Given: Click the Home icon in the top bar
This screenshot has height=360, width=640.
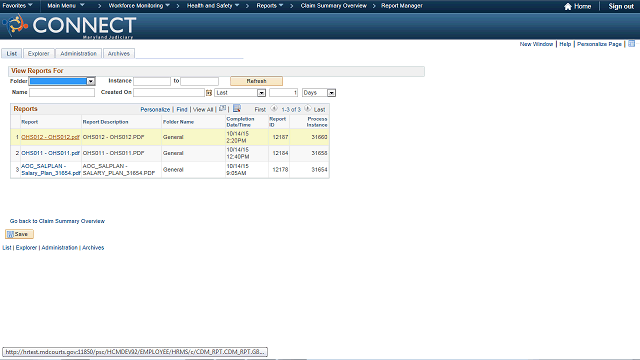Looking at the screenshot, I should click(568, 6).
